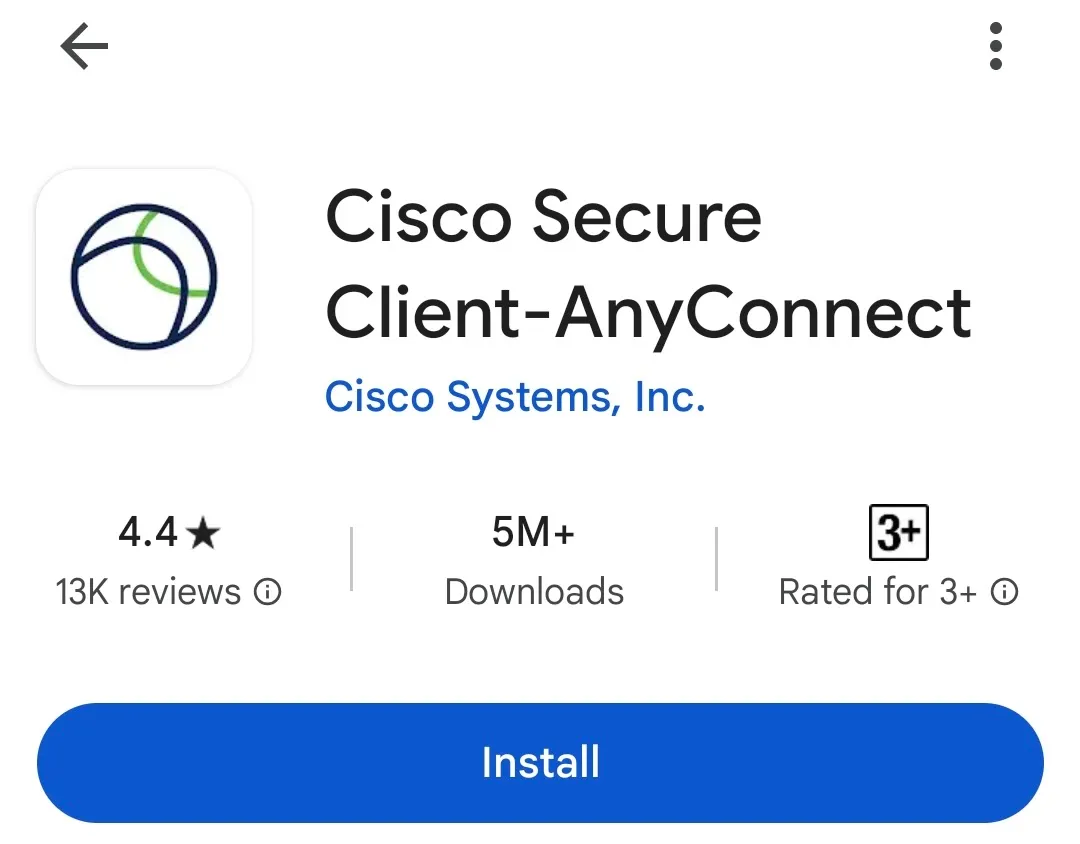
Task: Open Cisco Systems, Inc. developer page
Action: pos(515,397)
